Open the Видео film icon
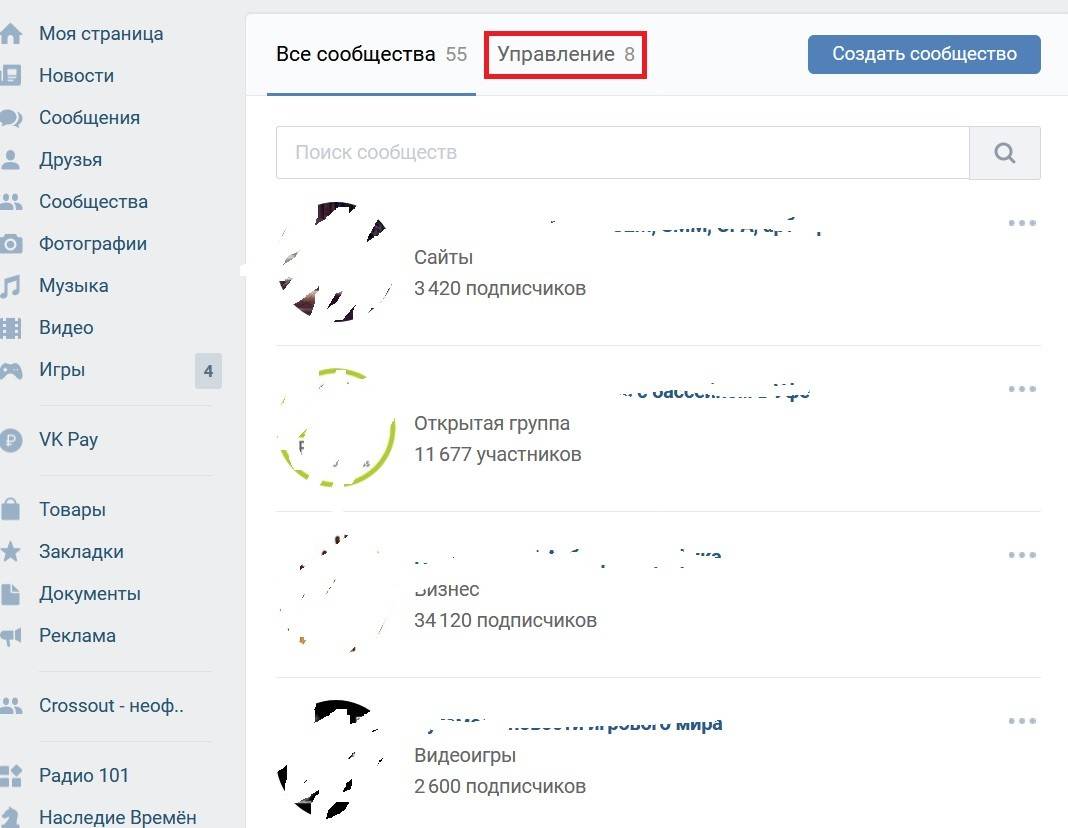 (10, 328)
